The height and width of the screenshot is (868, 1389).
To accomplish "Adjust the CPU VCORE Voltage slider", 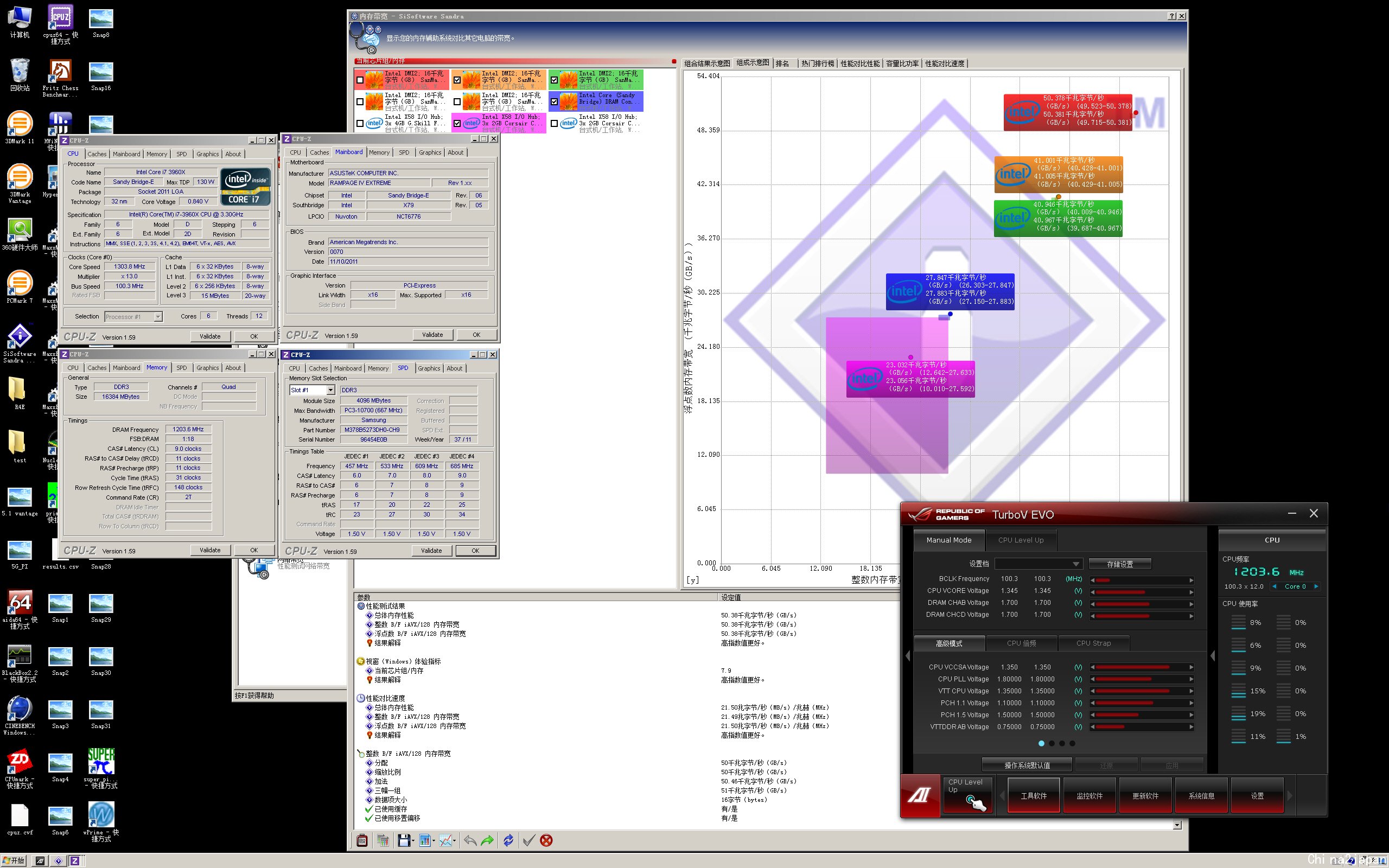I will (x=1142, y=592).
